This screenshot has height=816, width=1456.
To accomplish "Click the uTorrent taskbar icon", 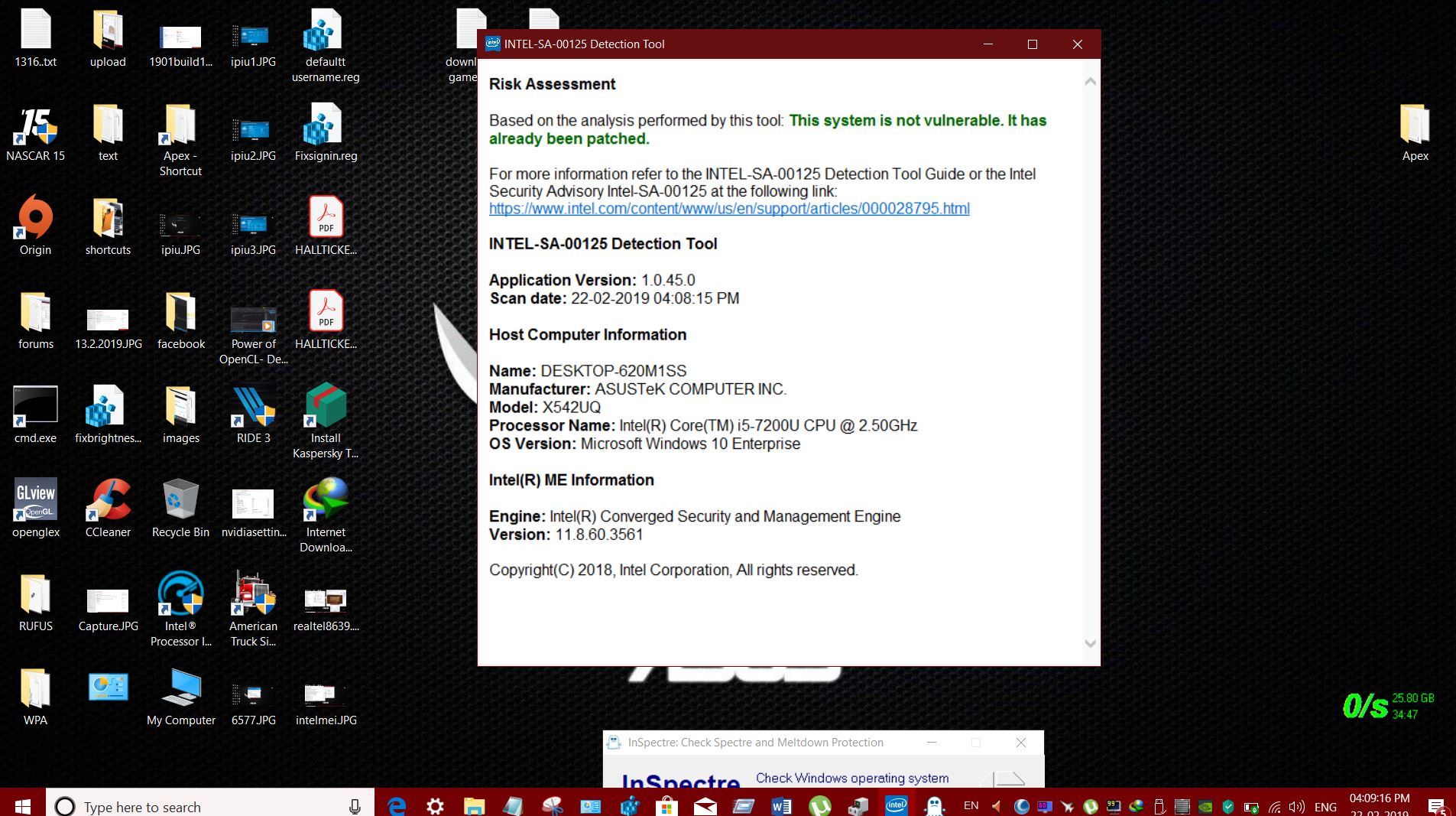I will tap(819, 806).
